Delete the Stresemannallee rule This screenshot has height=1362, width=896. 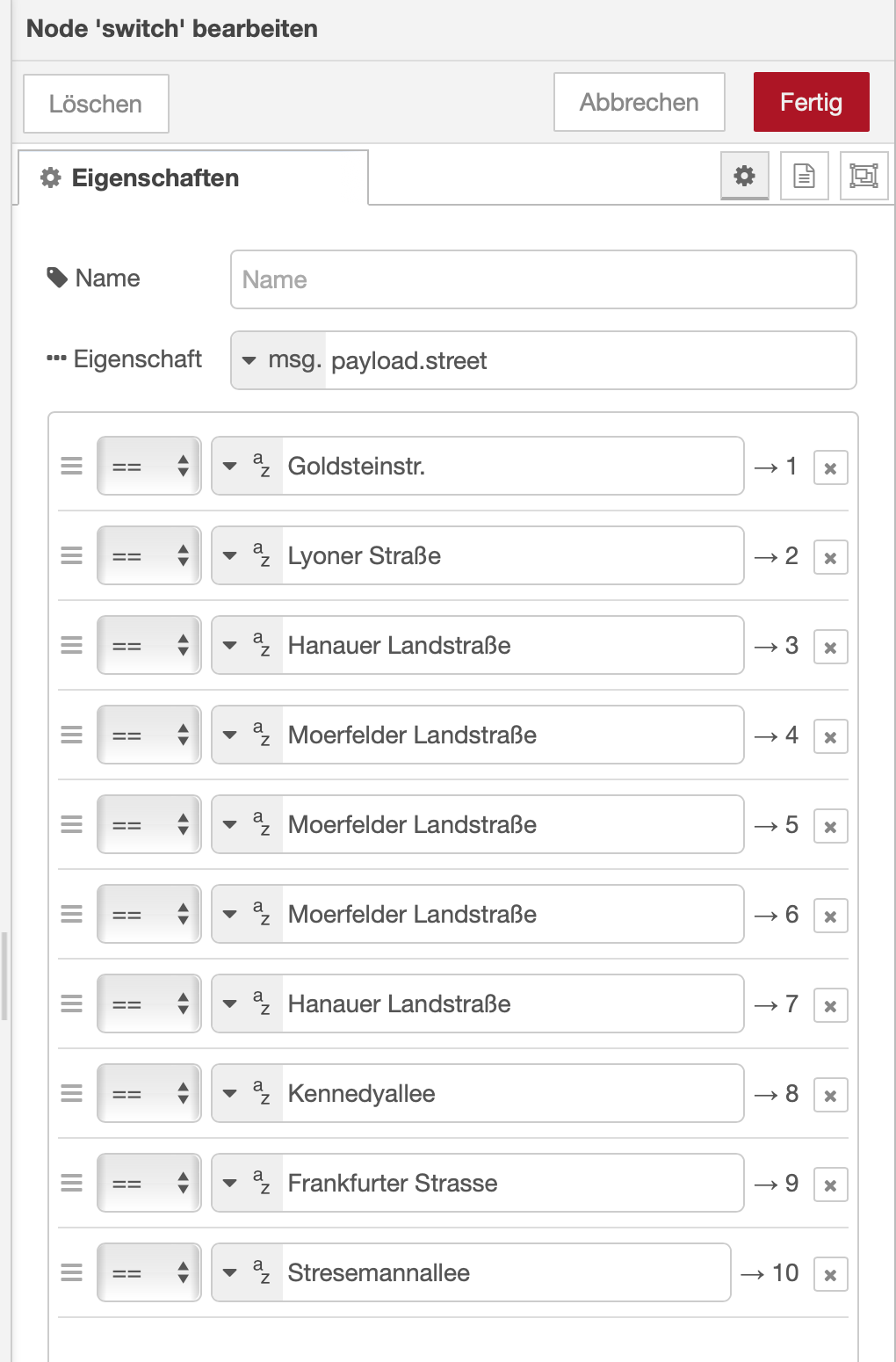830,1274
